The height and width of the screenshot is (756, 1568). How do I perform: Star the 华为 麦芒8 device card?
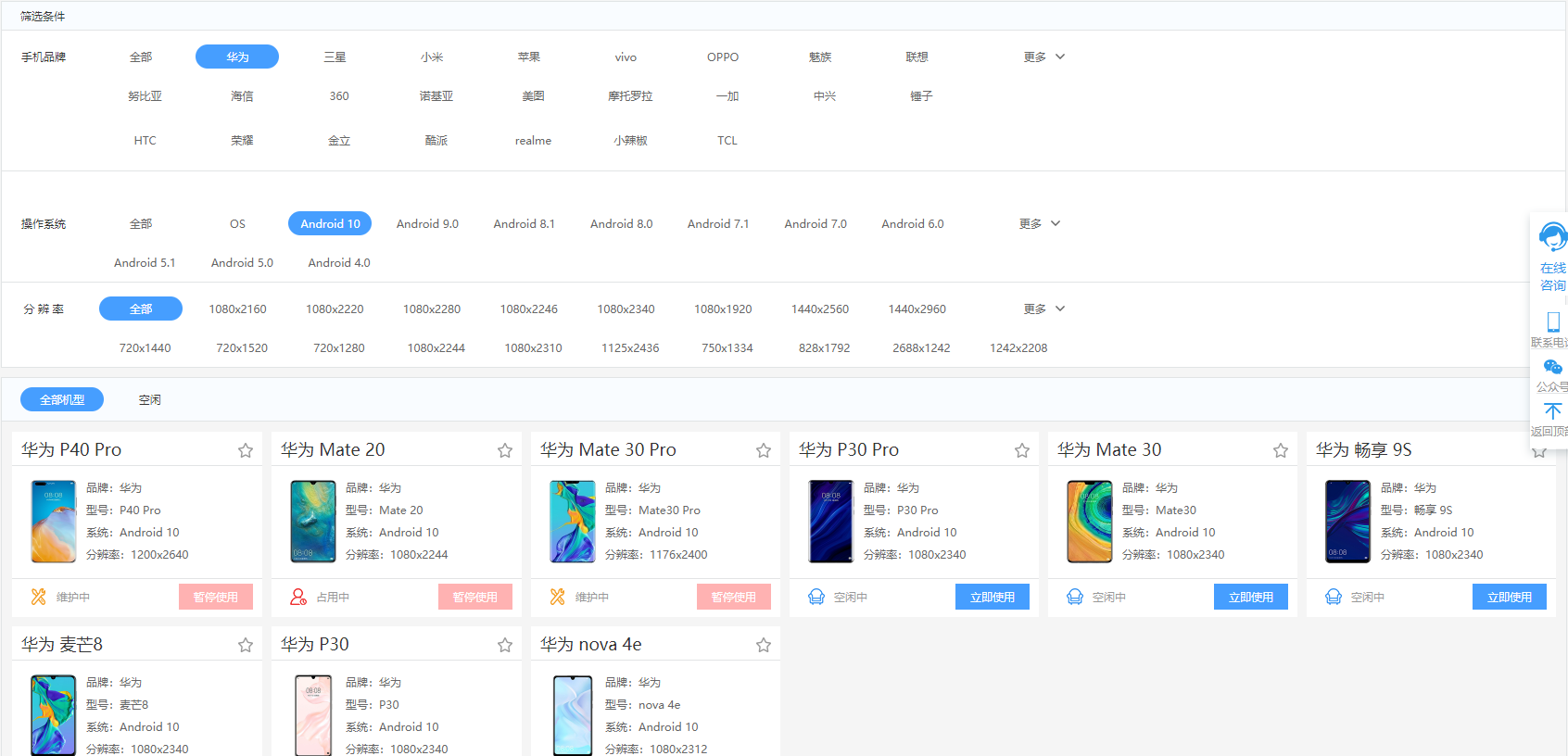[x=246, y=645]
